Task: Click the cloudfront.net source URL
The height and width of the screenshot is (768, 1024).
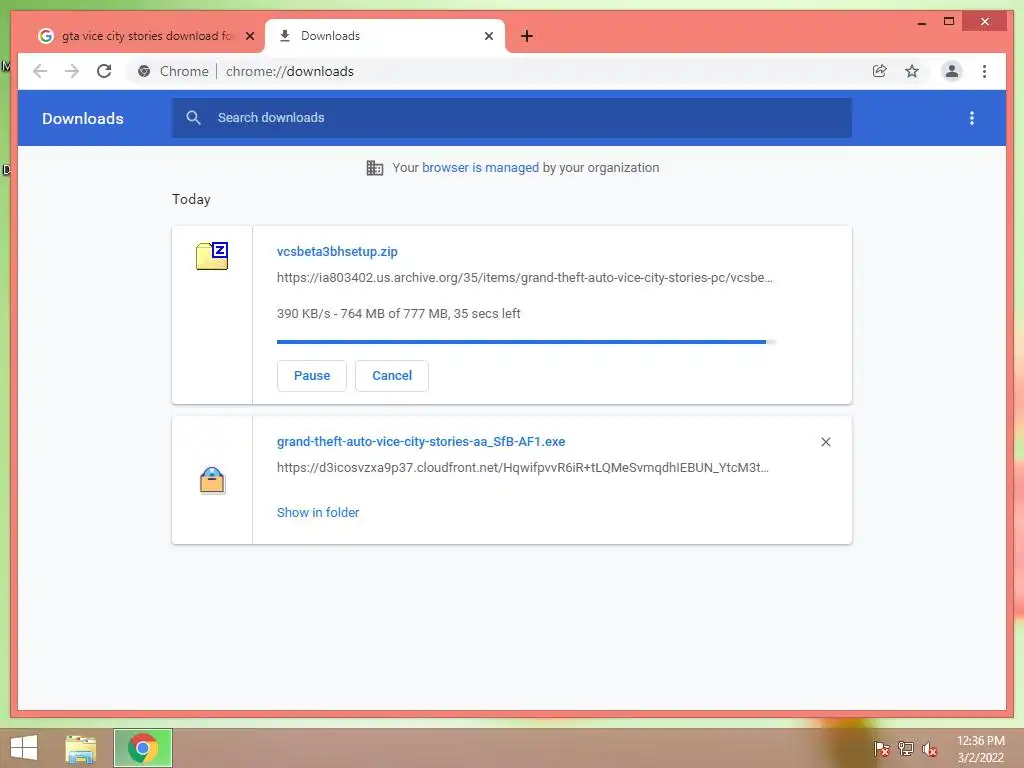Action: point(522,468)
